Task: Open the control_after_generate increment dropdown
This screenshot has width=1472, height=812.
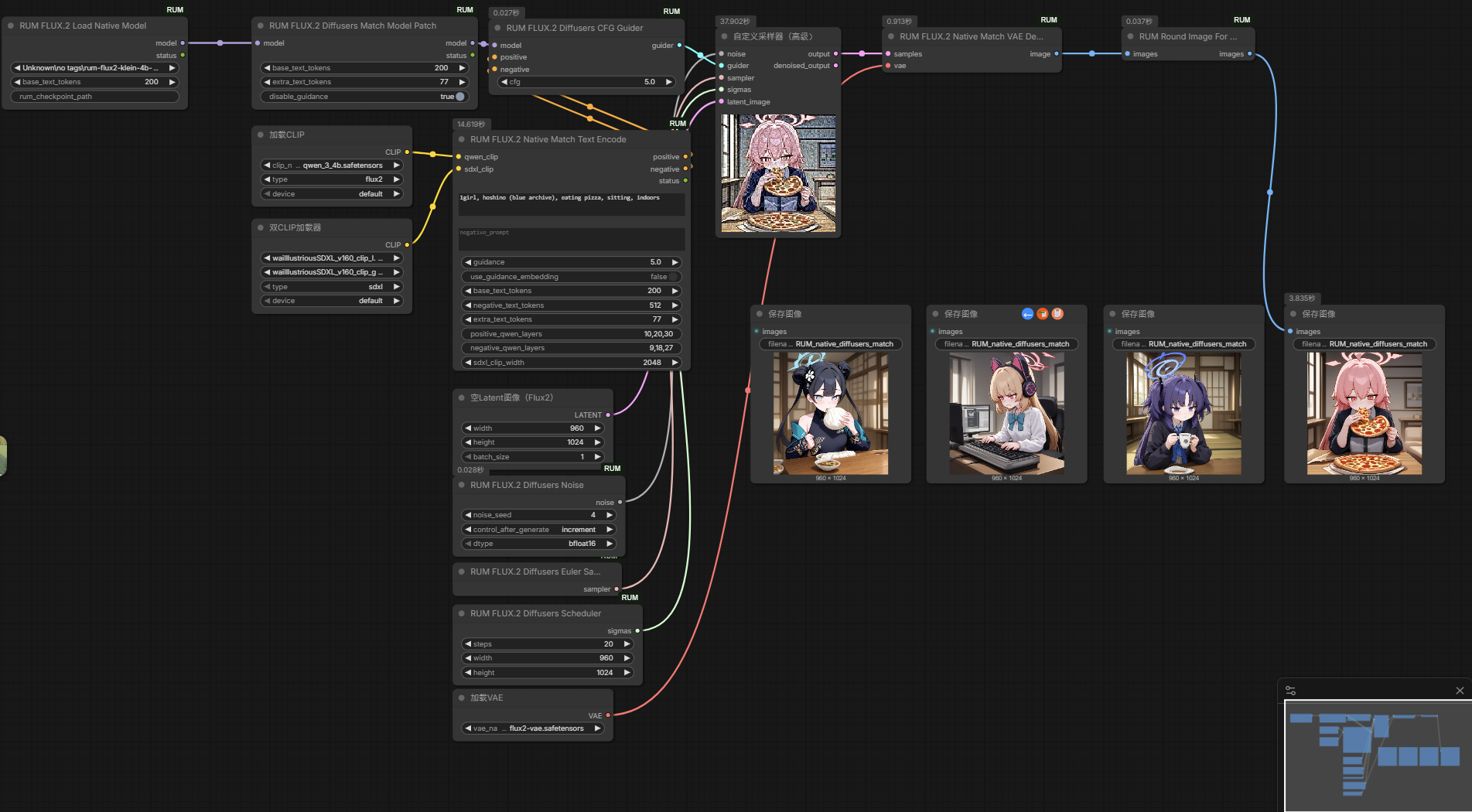Action: point(538,530)
